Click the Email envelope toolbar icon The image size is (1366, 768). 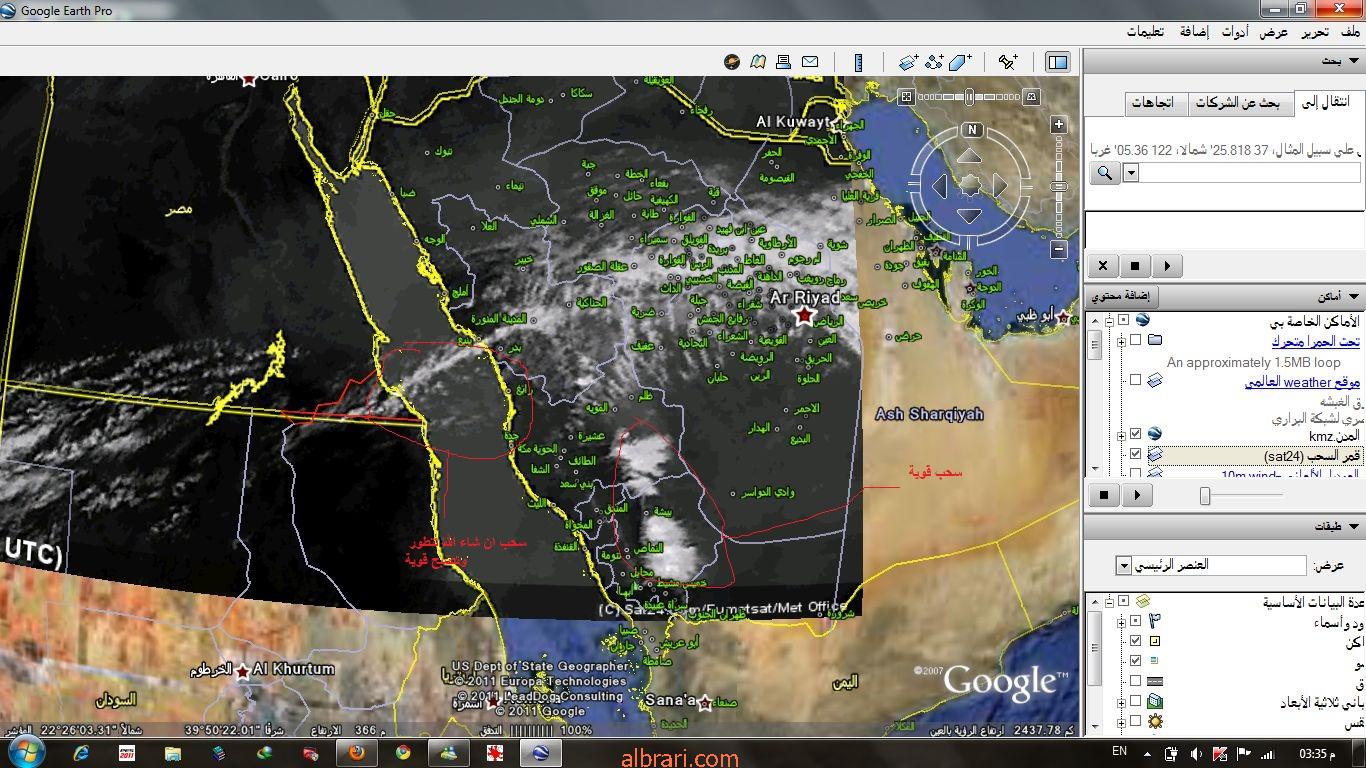click(x=810, y=62)
